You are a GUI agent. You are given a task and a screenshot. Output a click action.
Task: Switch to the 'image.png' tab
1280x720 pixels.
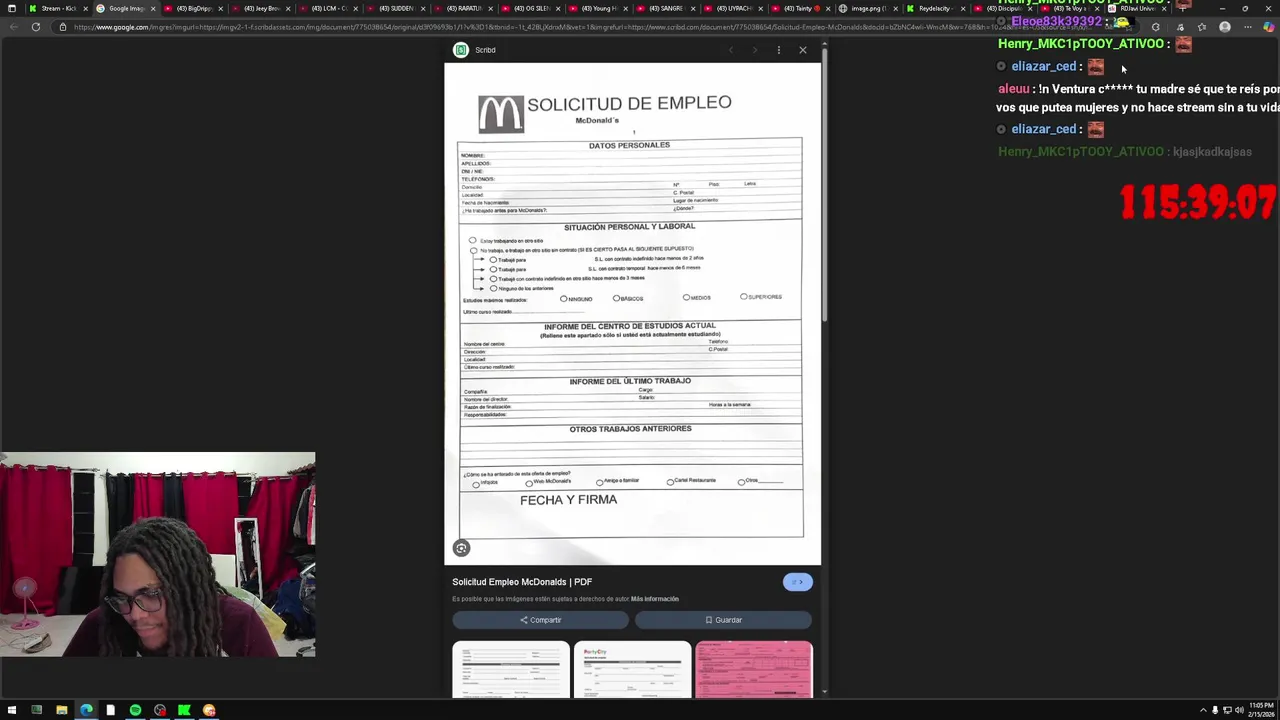point(870,8)
